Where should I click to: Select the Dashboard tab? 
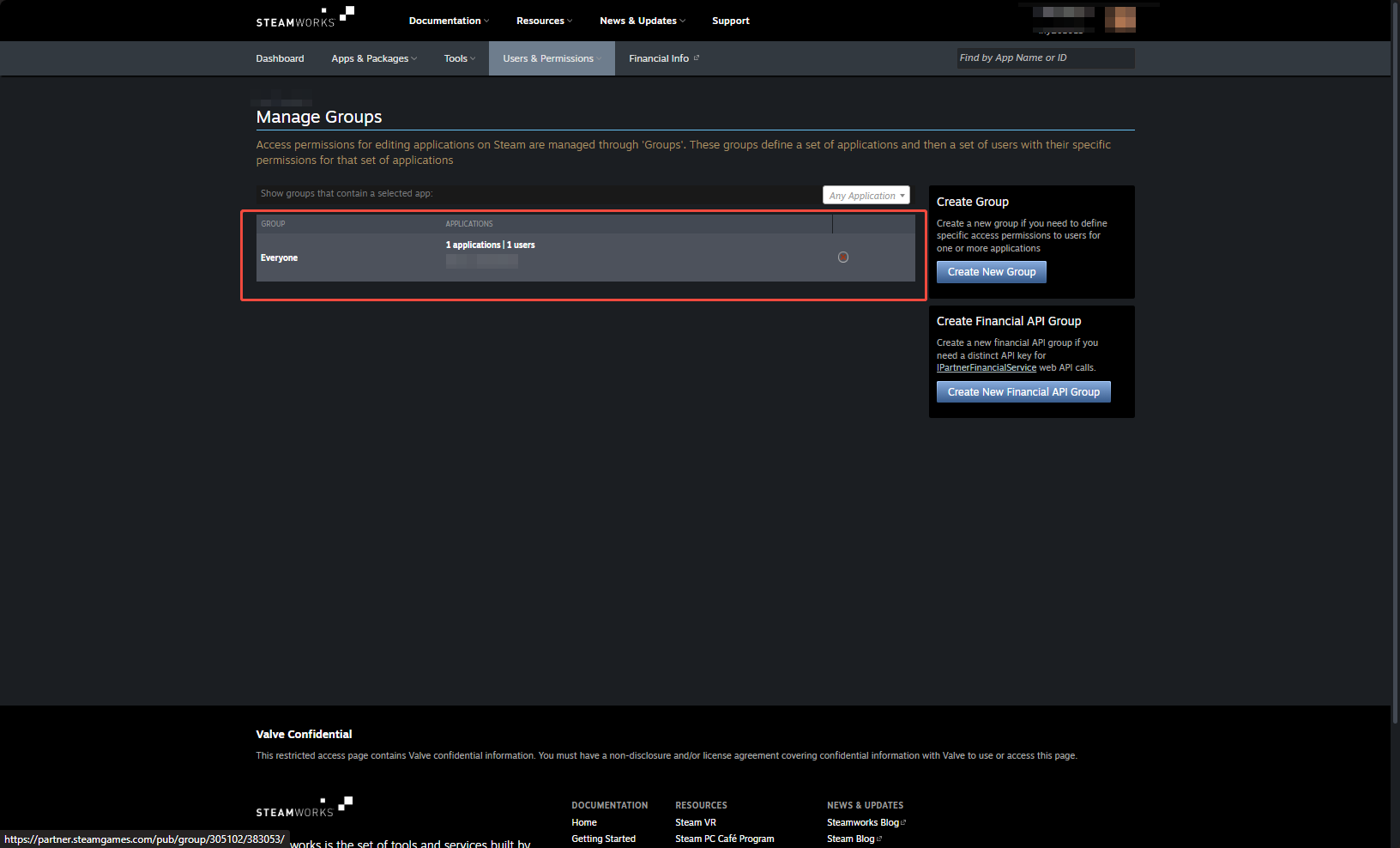click(280, 58)
